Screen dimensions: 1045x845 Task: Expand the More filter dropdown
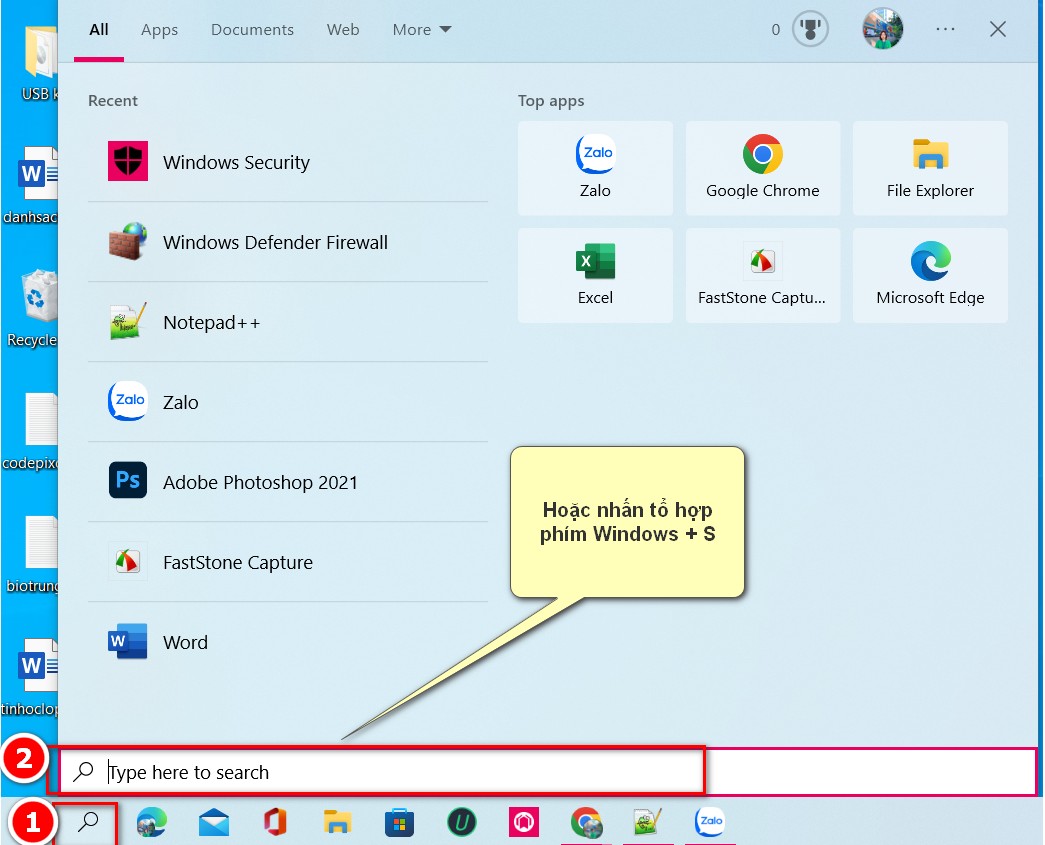pos(421,30)
